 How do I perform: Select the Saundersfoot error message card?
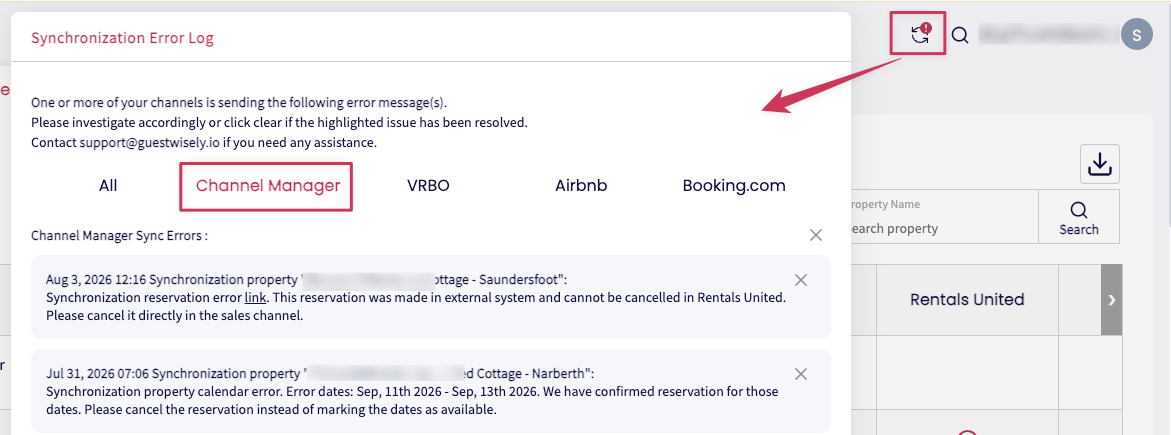coord(431,297)
